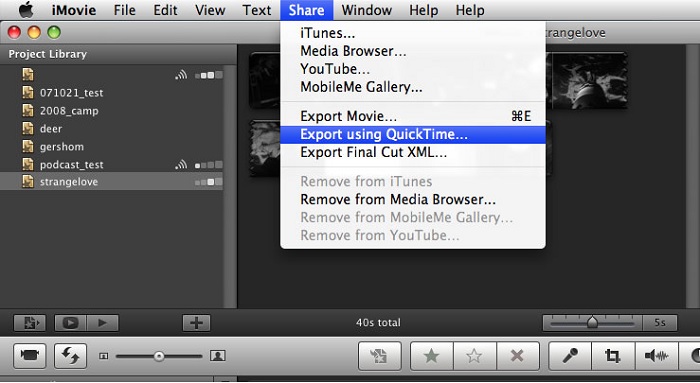Select the strangelove project

pos(112,182)
